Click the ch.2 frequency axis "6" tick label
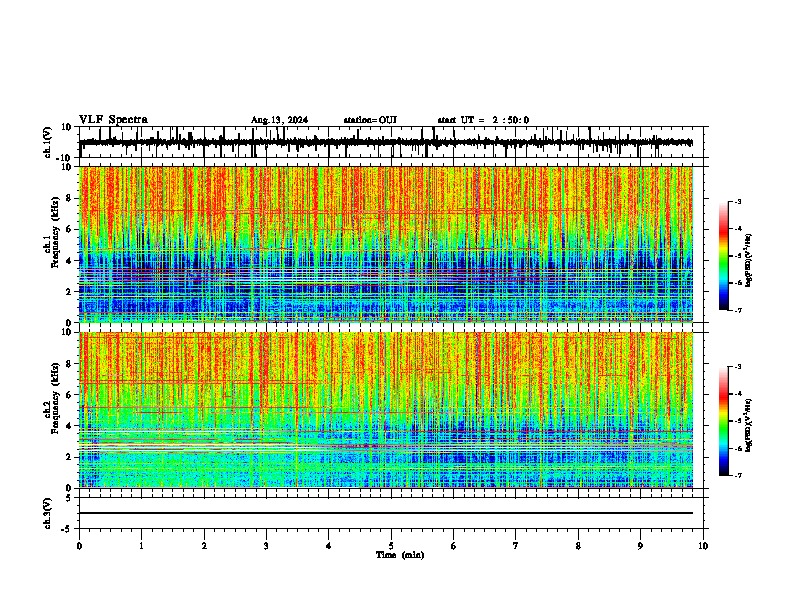The height and width of the screenshot is (612, 792). [70, 395]
